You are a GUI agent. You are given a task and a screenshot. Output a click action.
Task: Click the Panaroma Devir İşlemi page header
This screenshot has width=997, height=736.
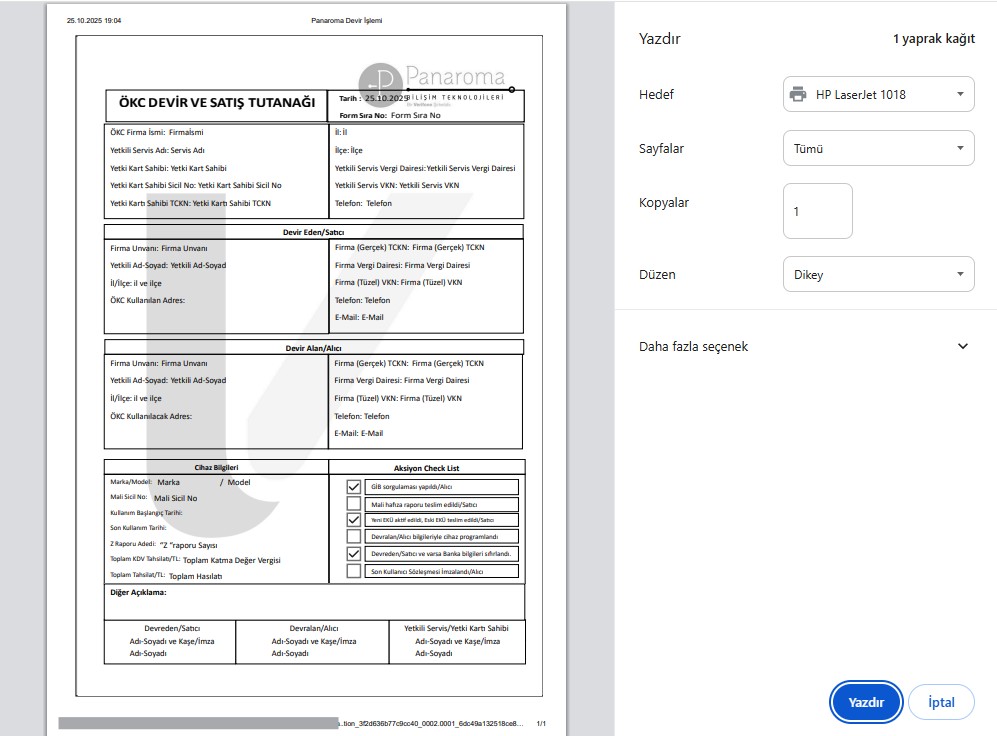(x=346, y=20)
